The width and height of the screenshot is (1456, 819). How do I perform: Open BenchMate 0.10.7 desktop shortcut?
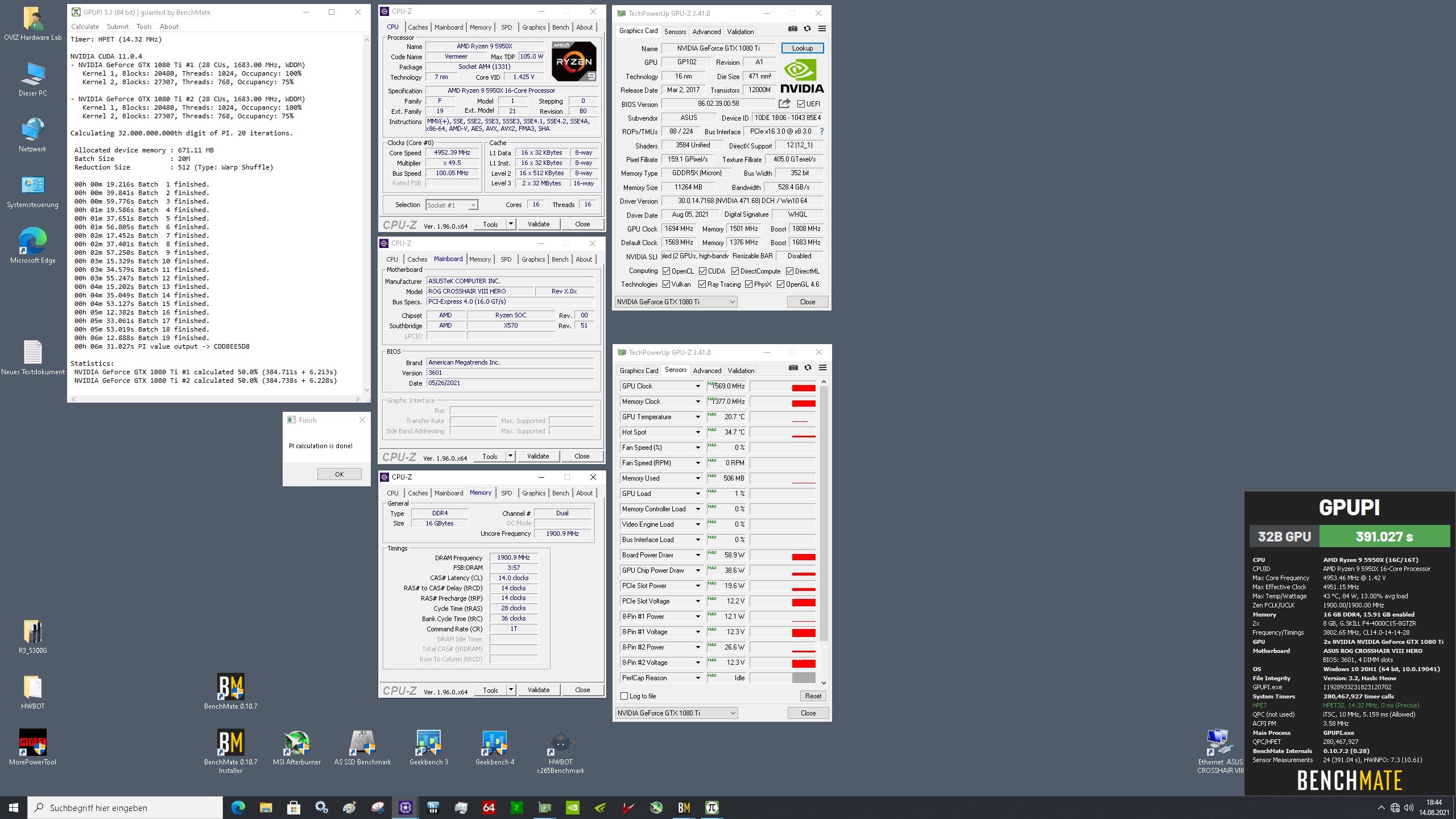click(231, 692)
